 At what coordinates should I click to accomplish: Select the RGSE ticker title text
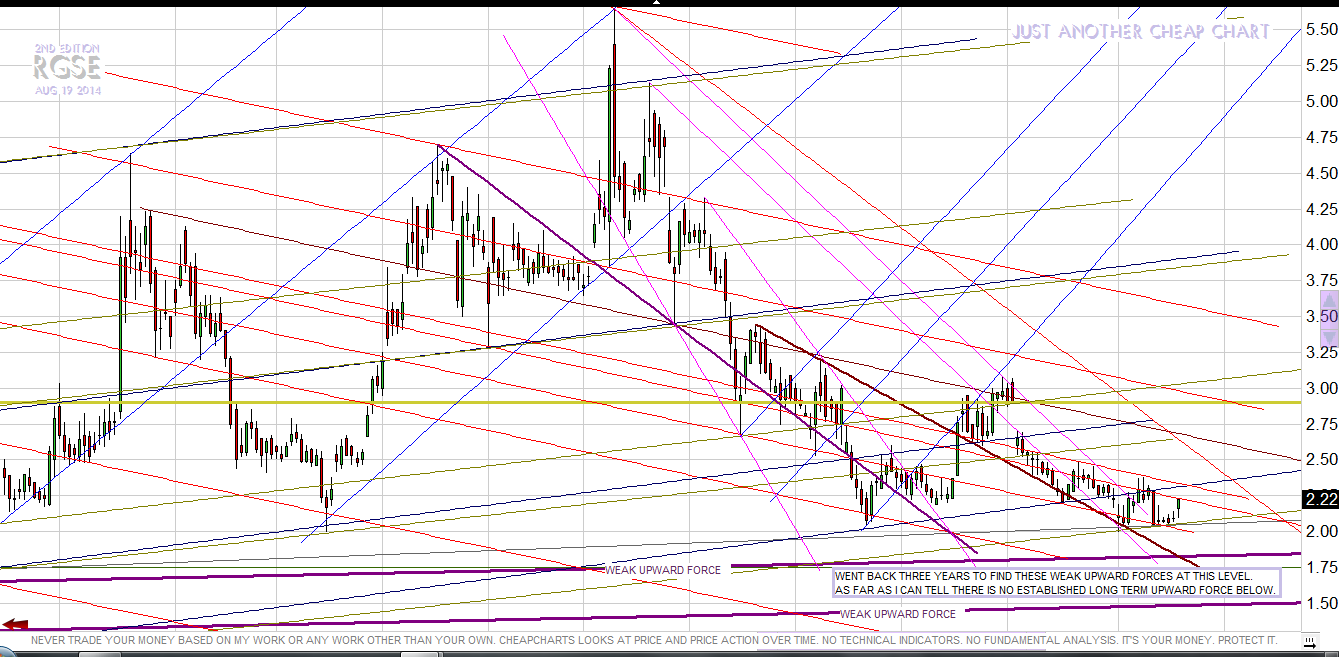[66, 69]
